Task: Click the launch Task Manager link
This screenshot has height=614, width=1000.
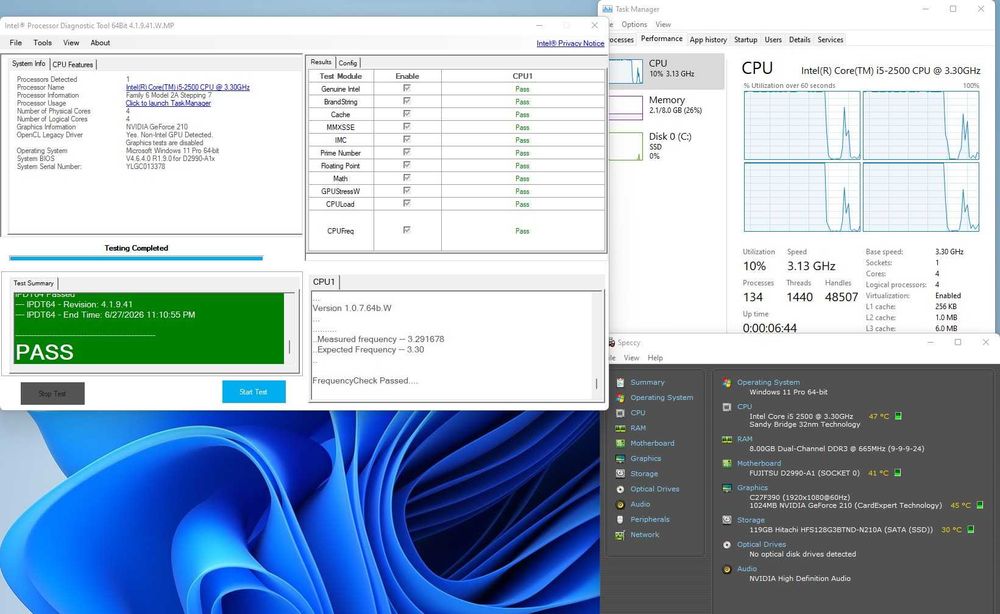Action: [168, 103]
